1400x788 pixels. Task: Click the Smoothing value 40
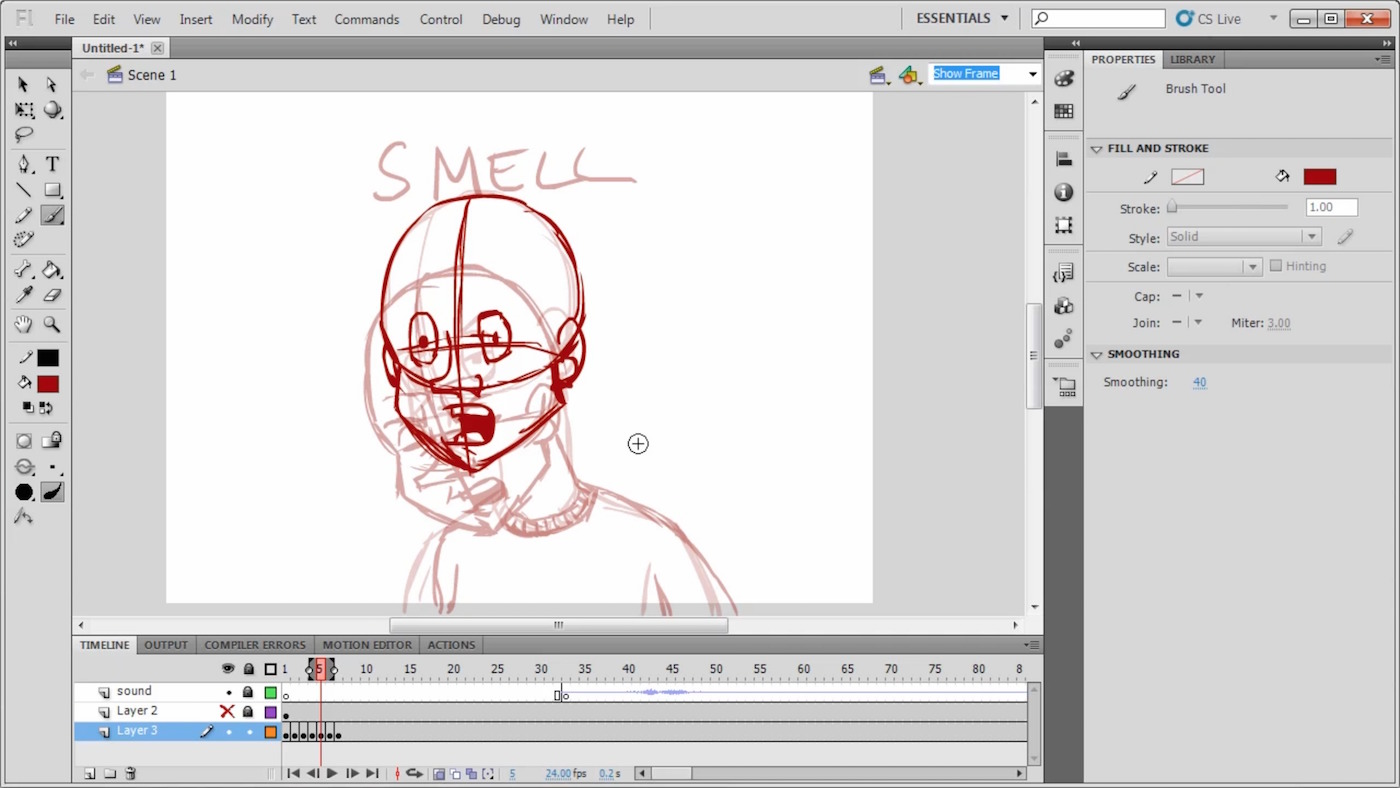point(1199,382)
